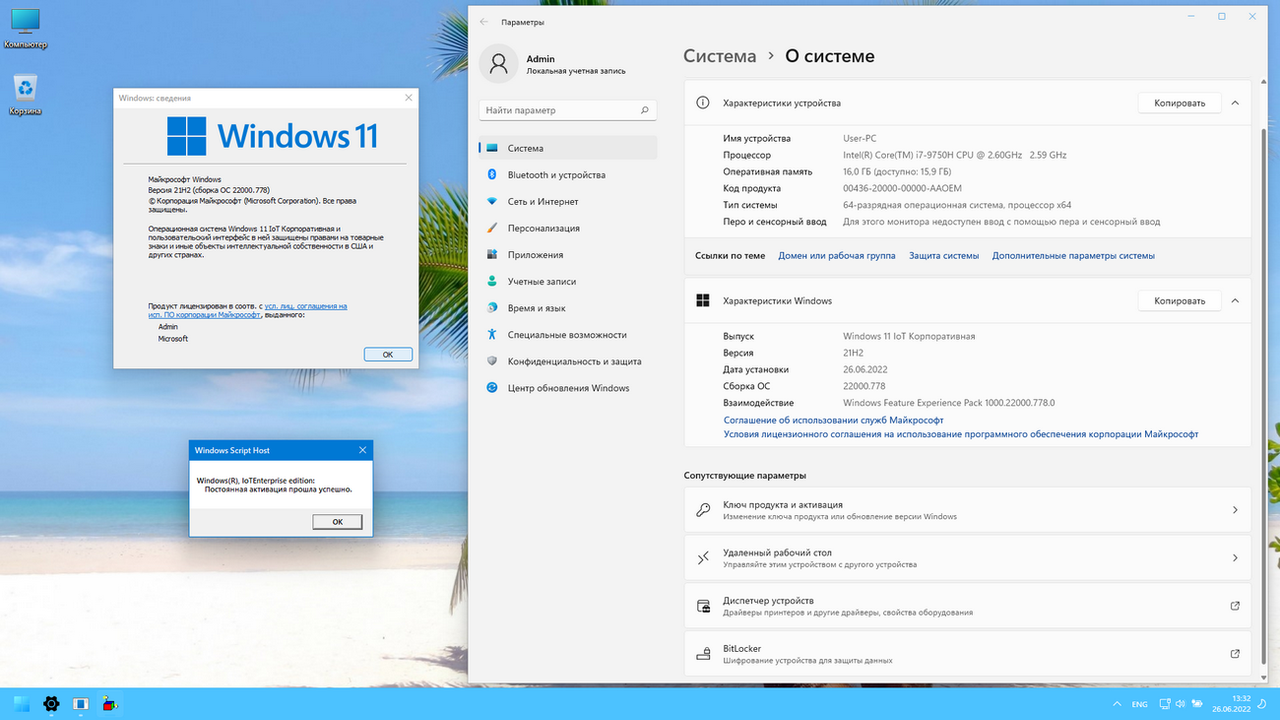Go back with the Settings back arrow
The width and height of the screenshot is (1280, 720).
point(484,21)
